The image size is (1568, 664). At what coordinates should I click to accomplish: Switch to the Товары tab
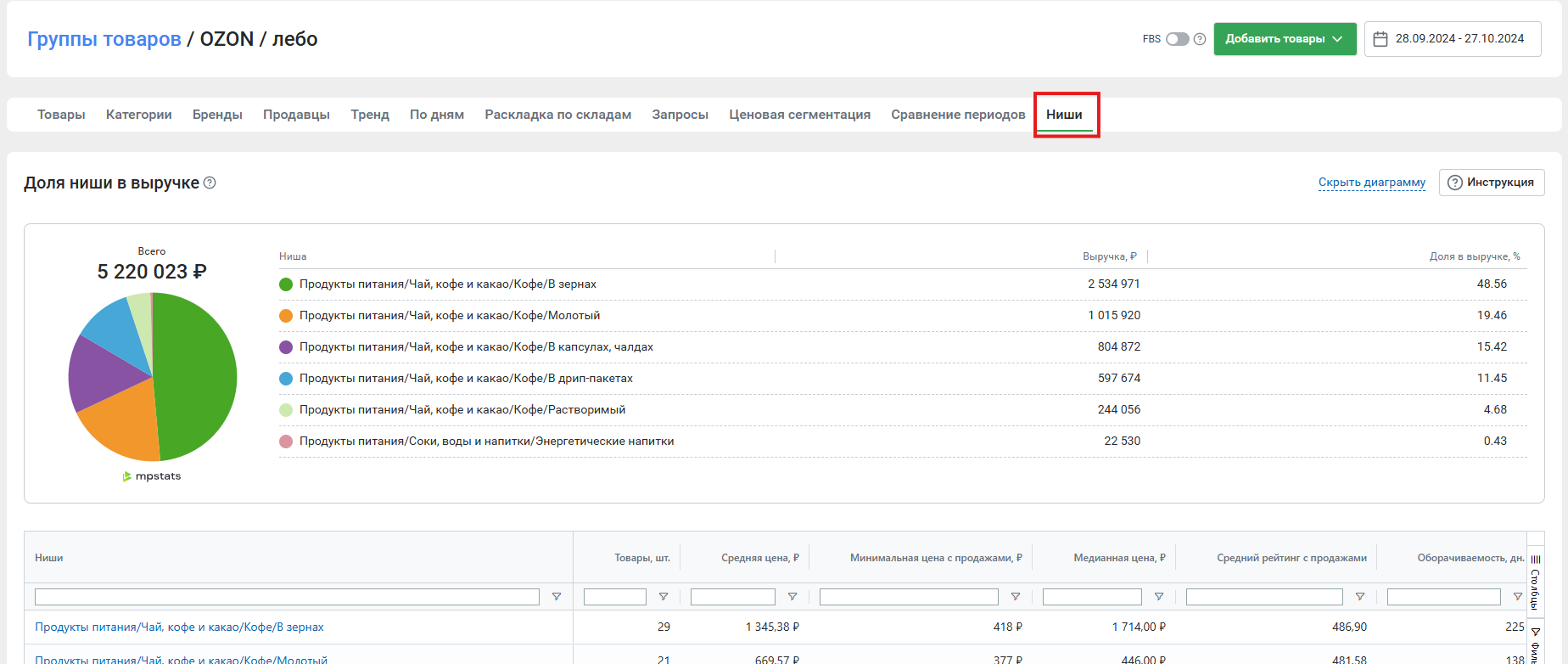click(x=61, y=115)
